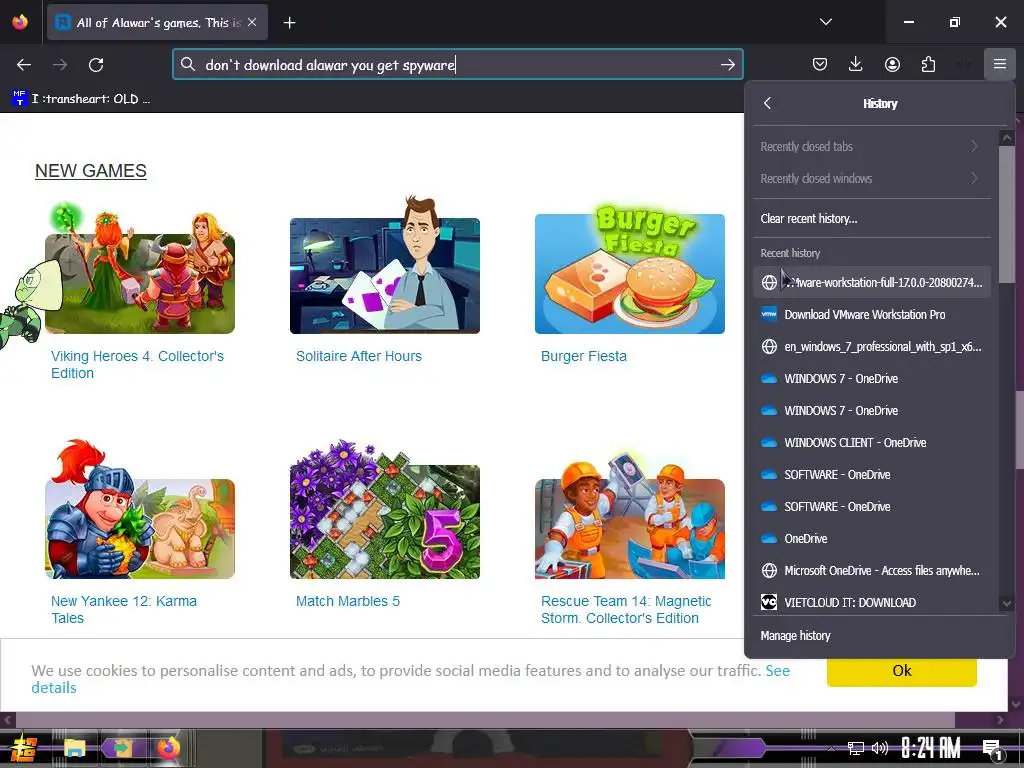Click the history panel scroll down arrow
This screenshot has height=768, width=1024.
point(1006,603)
